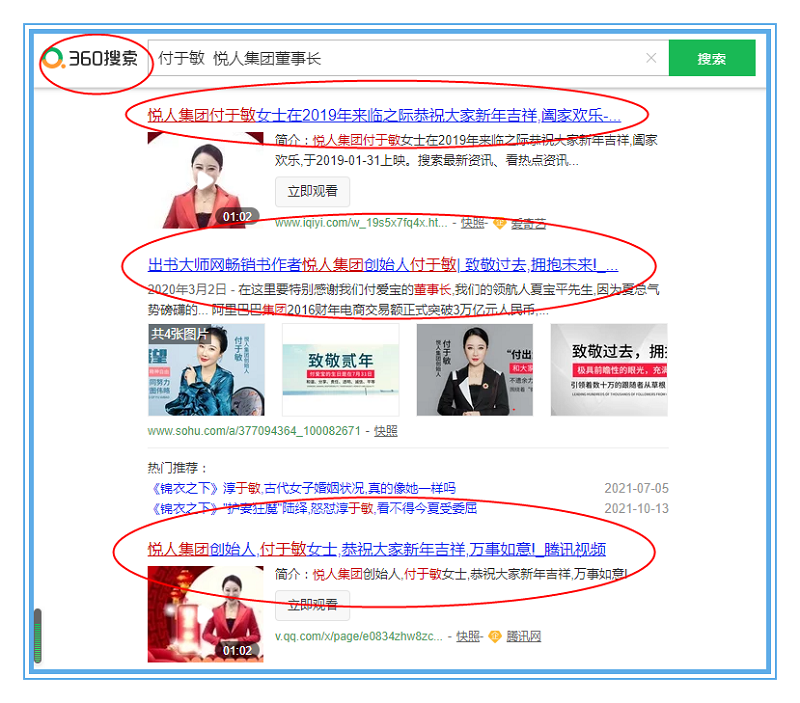Open 快照 beside the sohu.com URL
Image resolution: width=800 pixels, height=703 pixels.
click(x=386, y=430)
